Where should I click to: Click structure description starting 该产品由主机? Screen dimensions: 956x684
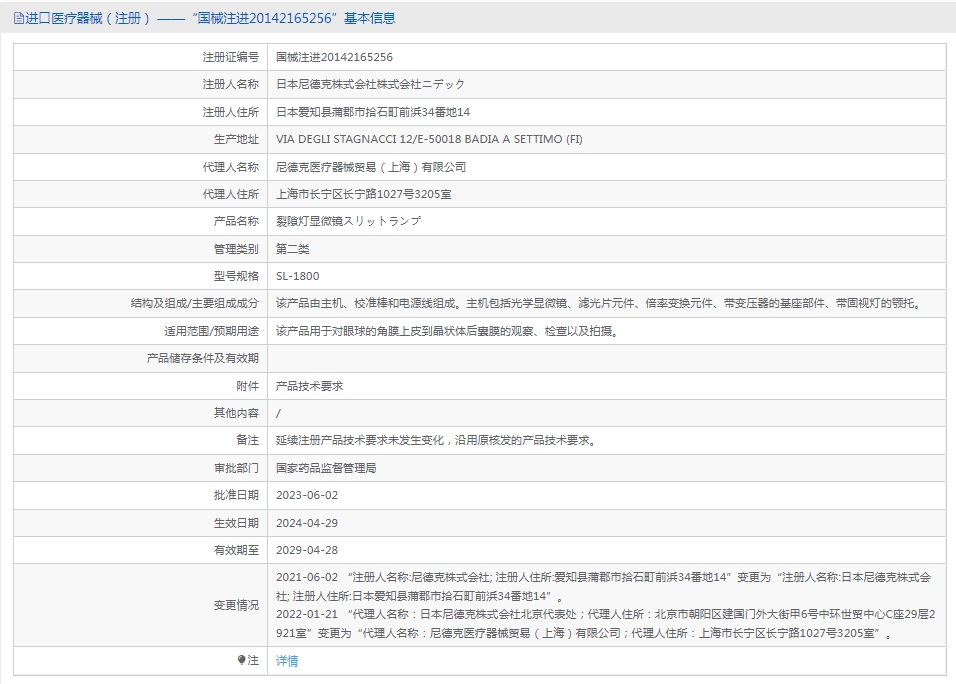tap(600, 304)
